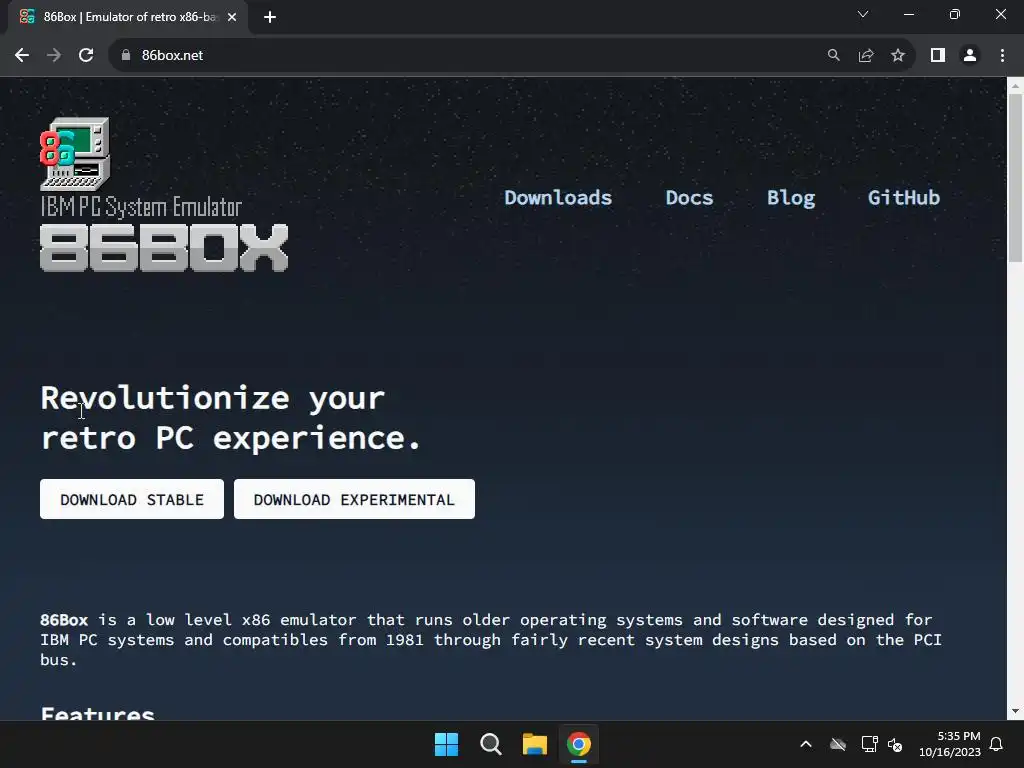This screenshot has width=1024, height=768.
Task: Open a new tab with plus button
Action: point(270,17)
